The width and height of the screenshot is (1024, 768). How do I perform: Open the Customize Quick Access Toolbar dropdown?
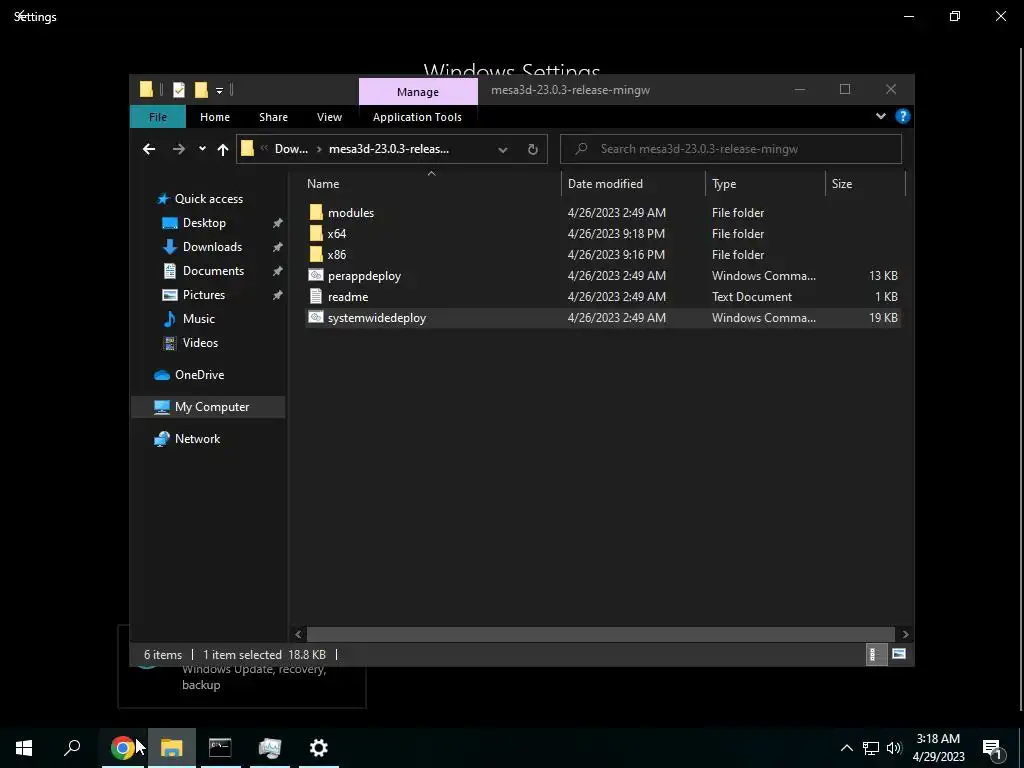click(x=219, y=90)
